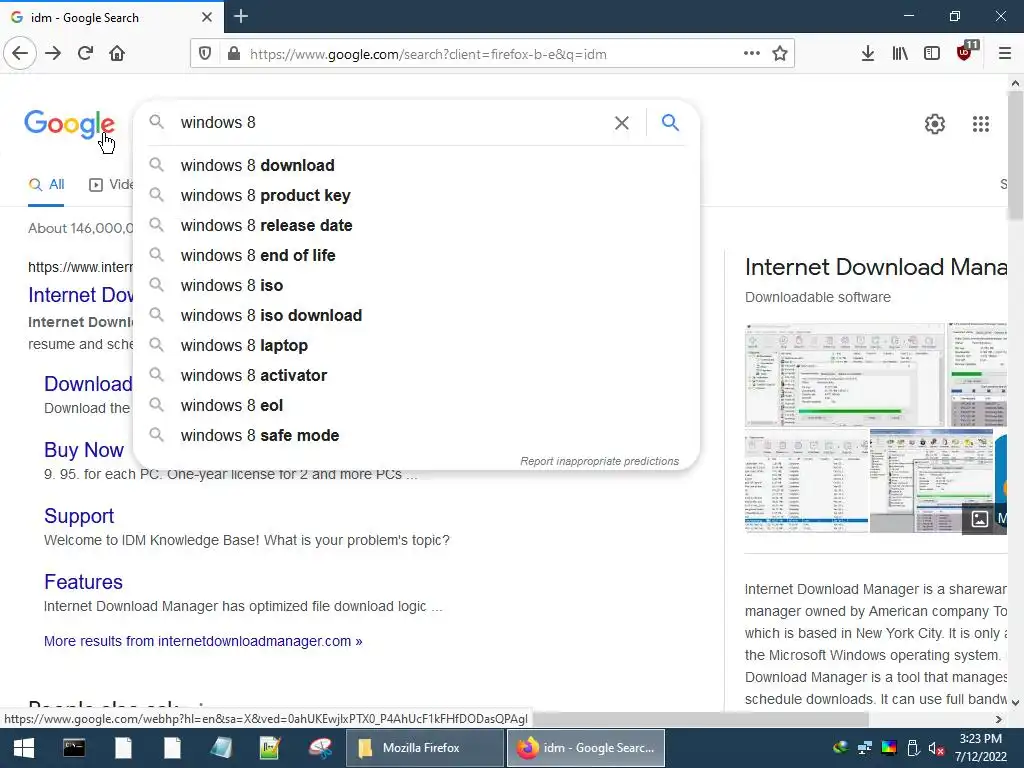Show site security padlock information
The width and height of the screenshot is (1024, 768).
pyautogui.click(x=234, y=54)
